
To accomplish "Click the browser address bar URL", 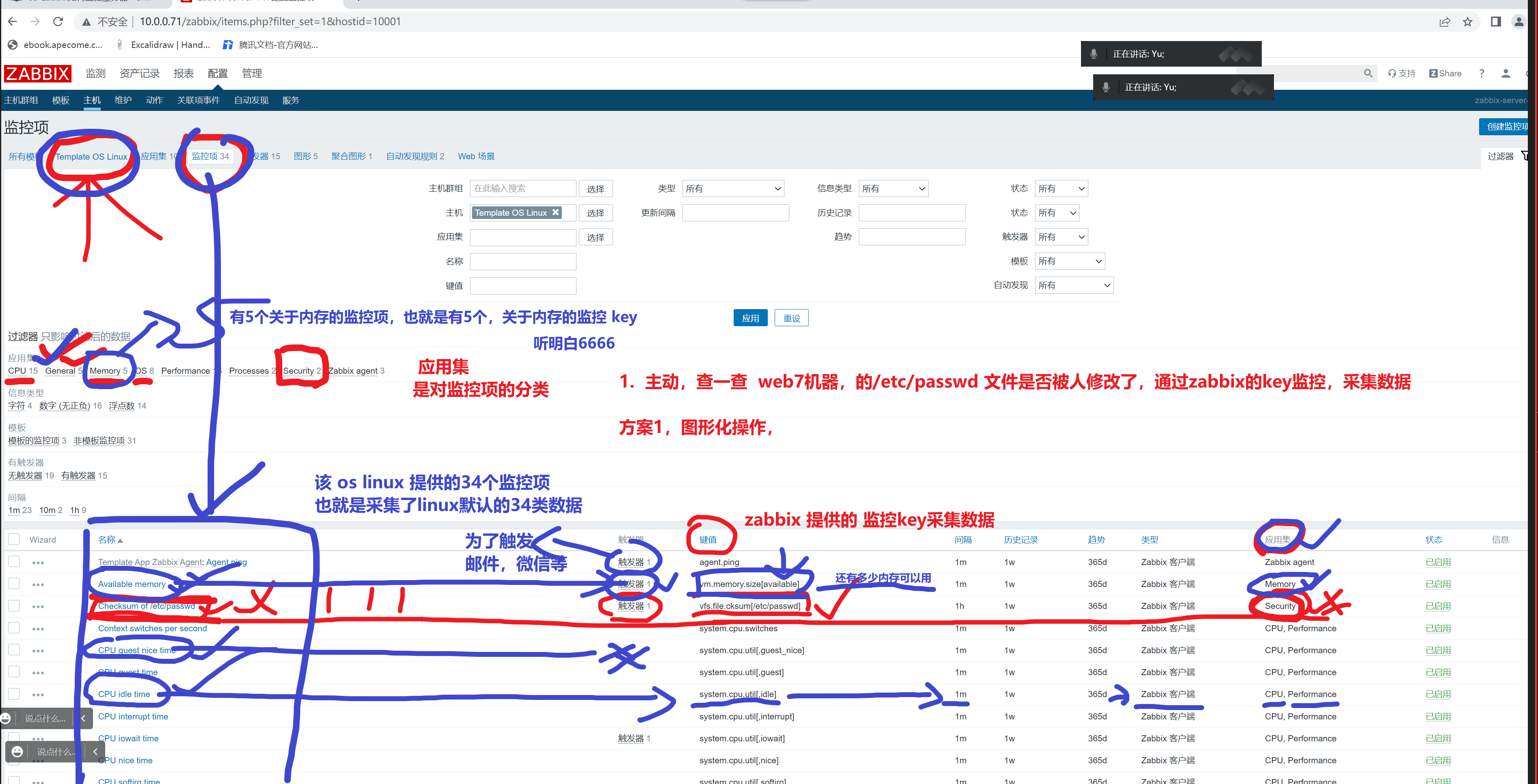I will coord(270,22).
